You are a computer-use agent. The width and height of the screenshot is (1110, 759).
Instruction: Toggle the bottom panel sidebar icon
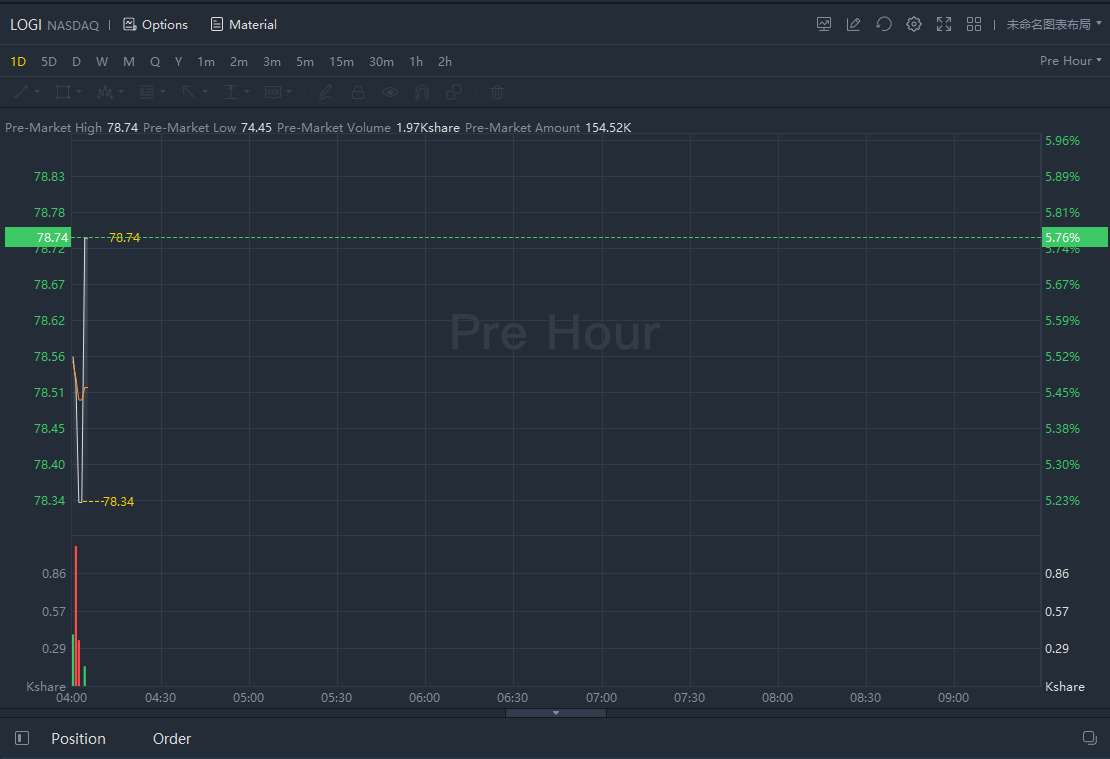pyautogui.click(x=22, y=738)
